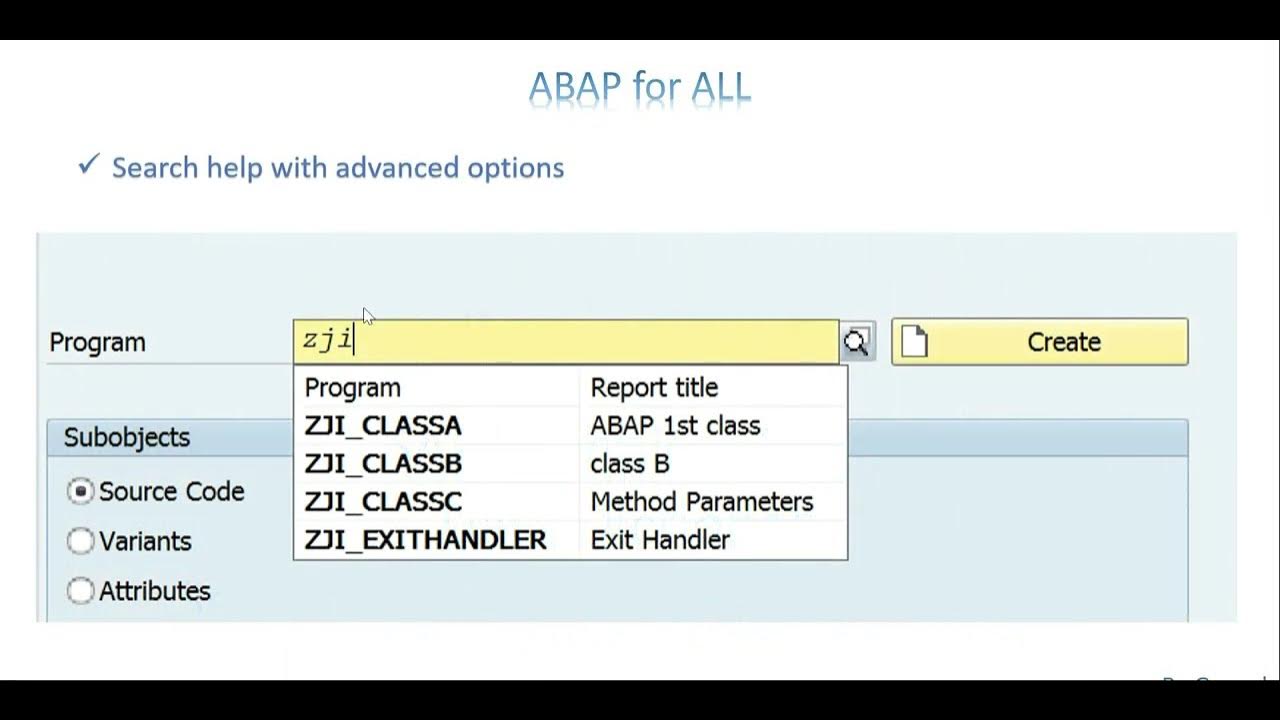Click the Subobjects group header

click(127, 437)
